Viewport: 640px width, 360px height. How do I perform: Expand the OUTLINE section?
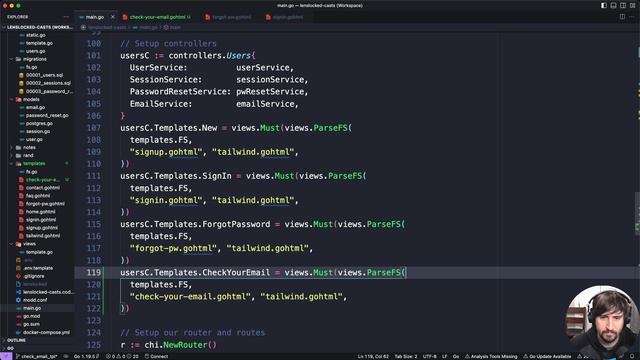click(x=16, y=340)
